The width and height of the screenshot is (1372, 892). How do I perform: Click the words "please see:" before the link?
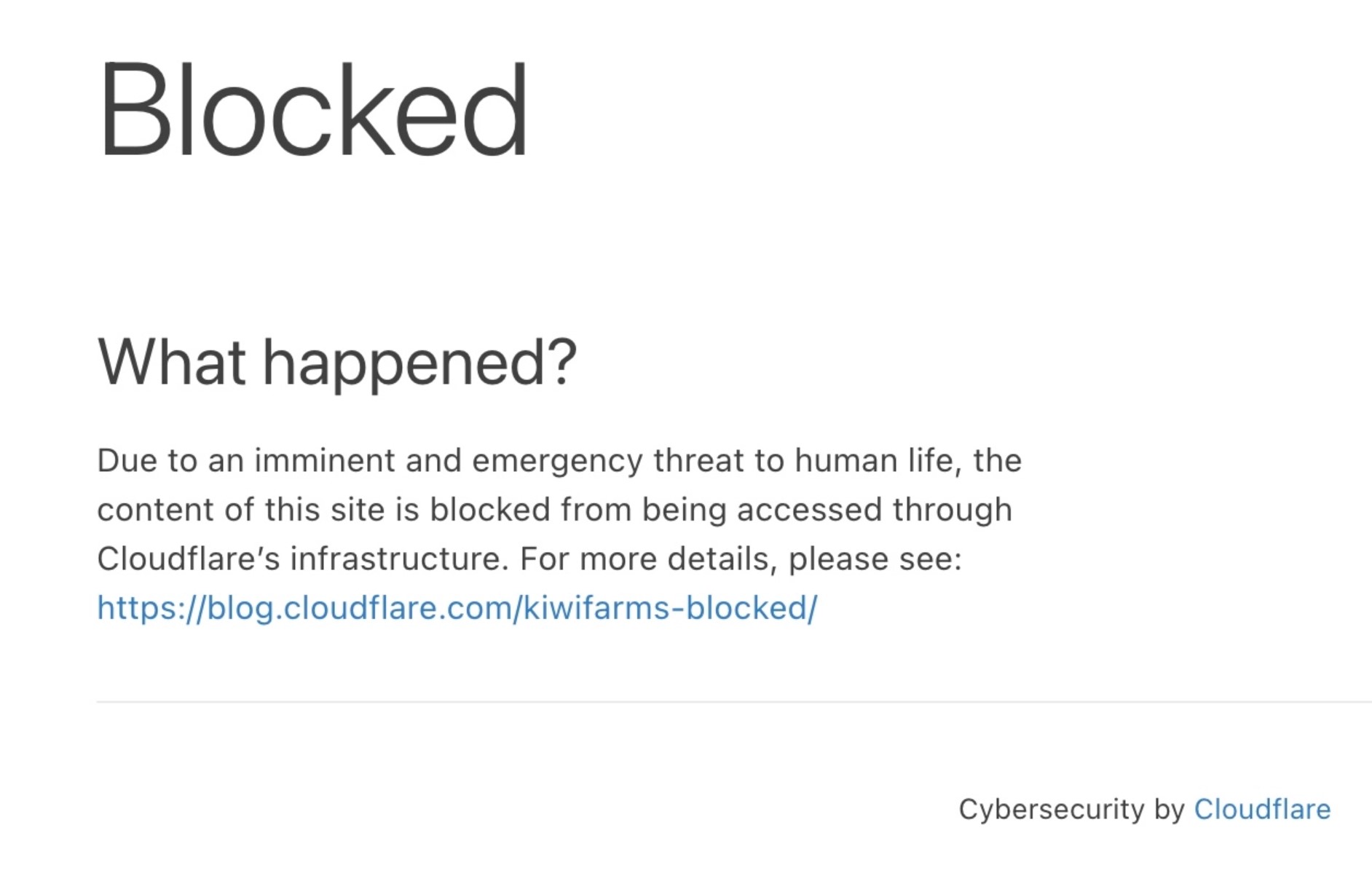pos(875,559)
